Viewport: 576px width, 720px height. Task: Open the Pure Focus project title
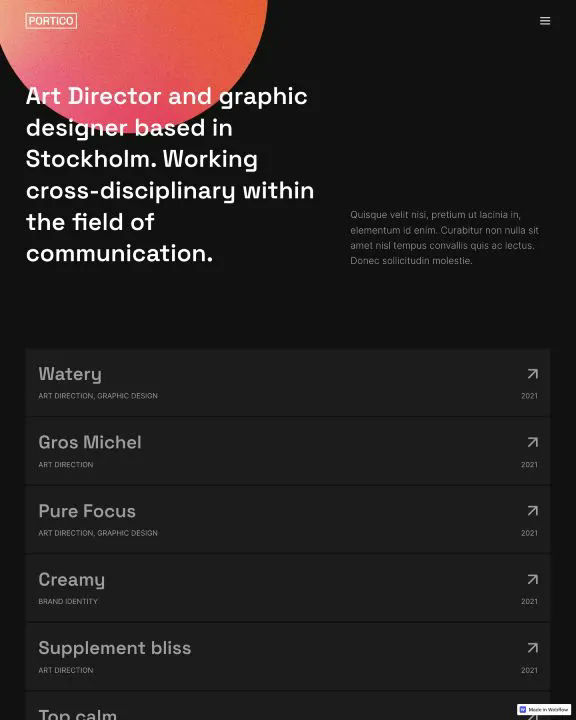(x=87, y=511)
